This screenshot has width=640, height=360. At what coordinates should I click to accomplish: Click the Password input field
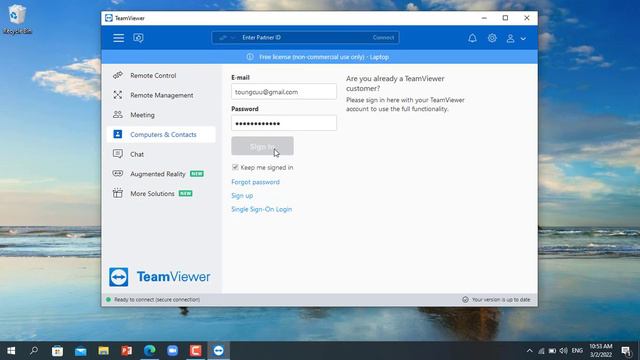click(x=284, y=123)
